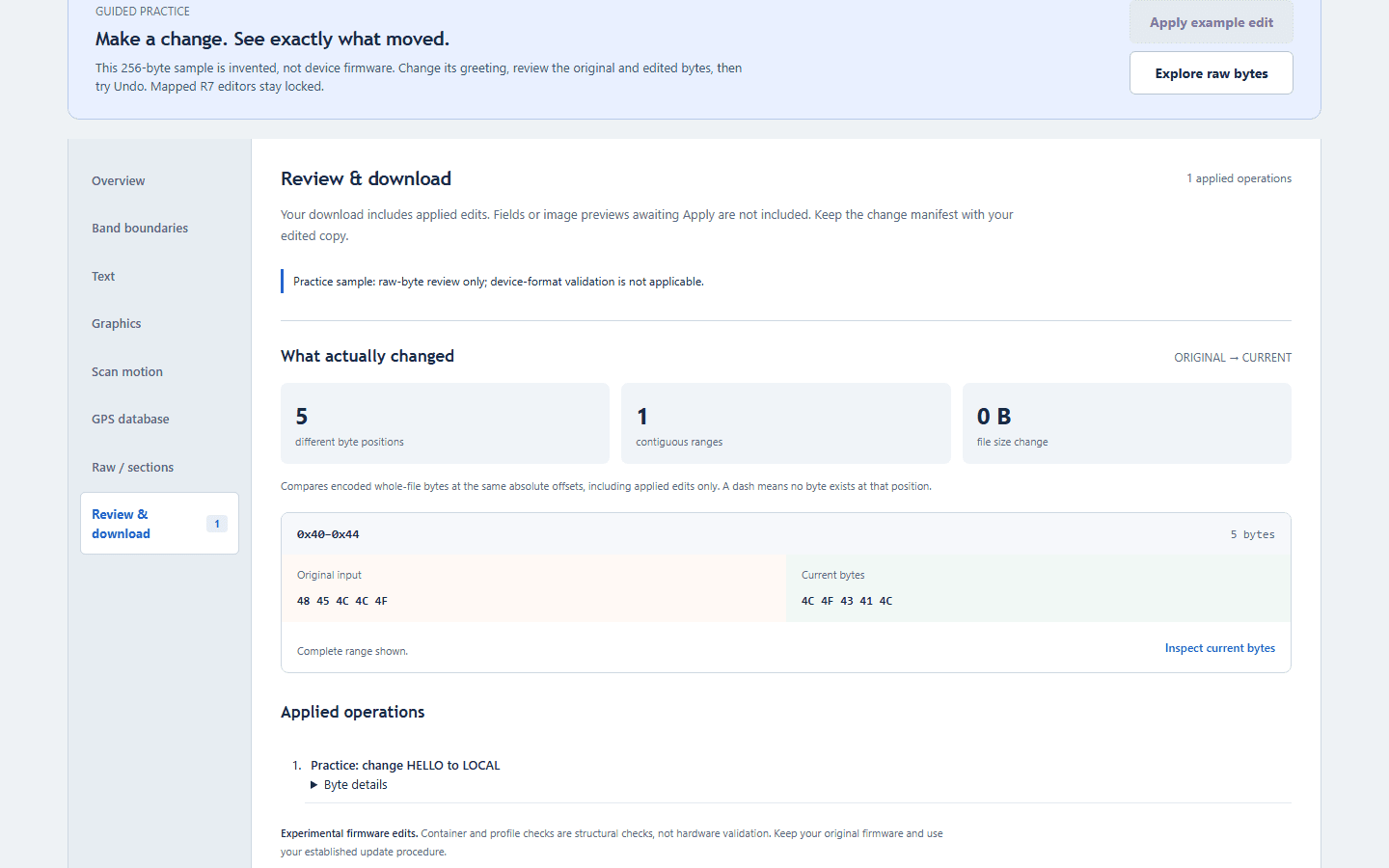The image size is (1389, 868).
Task: Click 'Practice: change HELLO to LOCAL' operation
Action: click(x=405, y=766)
